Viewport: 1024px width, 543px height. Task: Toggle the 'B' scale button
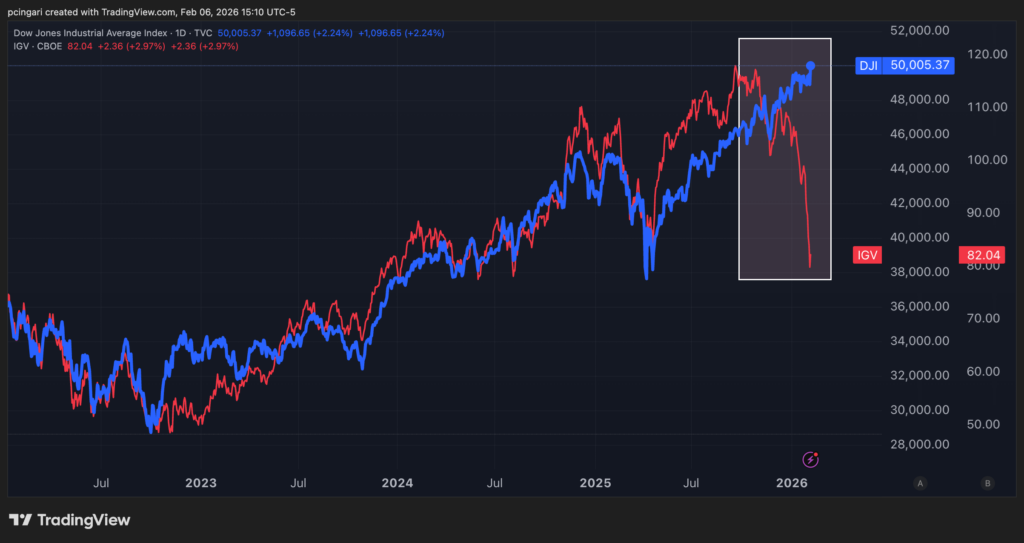(x=987, y=483)
